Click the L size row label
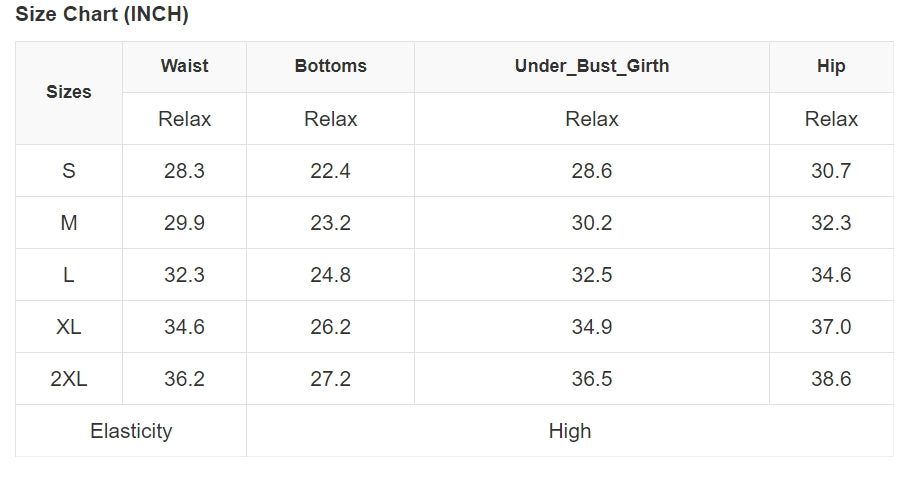 (69, 275)
